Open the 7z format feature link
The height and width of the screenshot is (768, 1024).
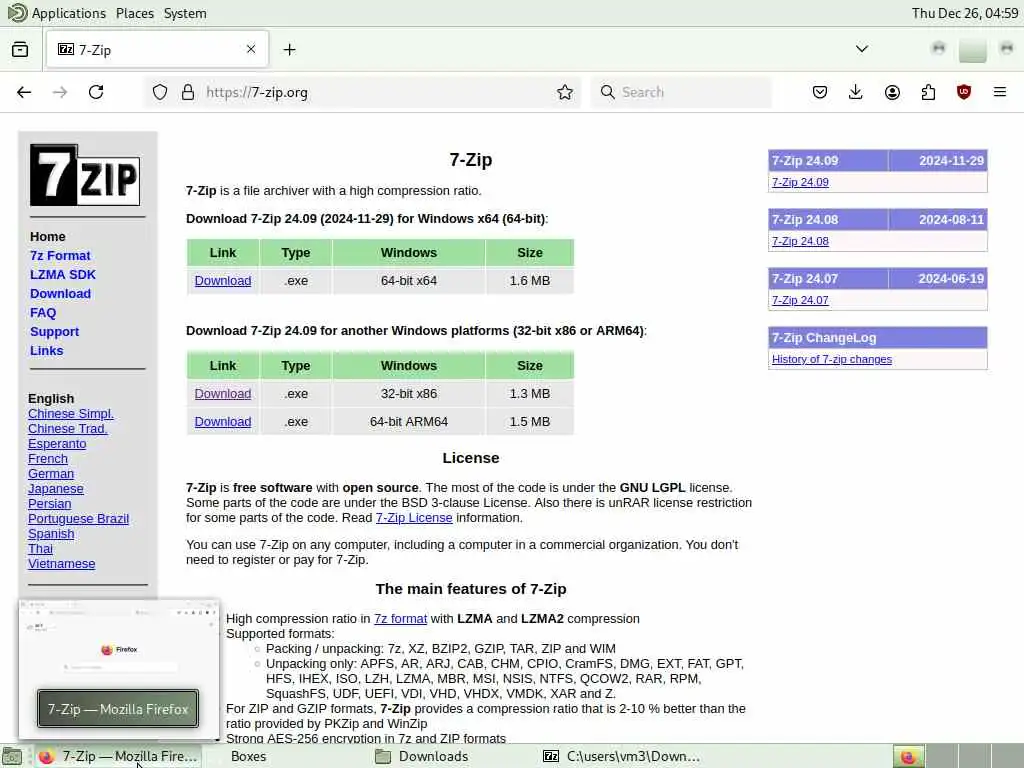pos(400,618)
